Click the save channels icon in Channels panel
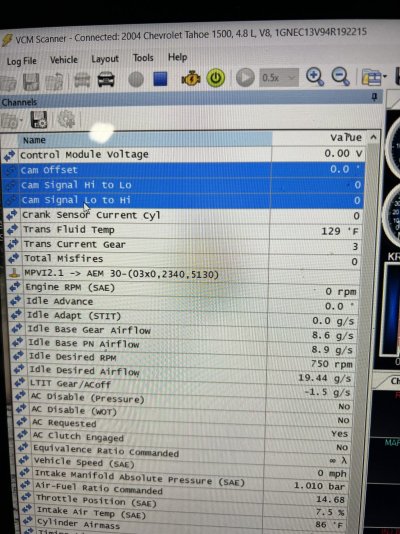The image size is (400, 534). click(39, 120)
